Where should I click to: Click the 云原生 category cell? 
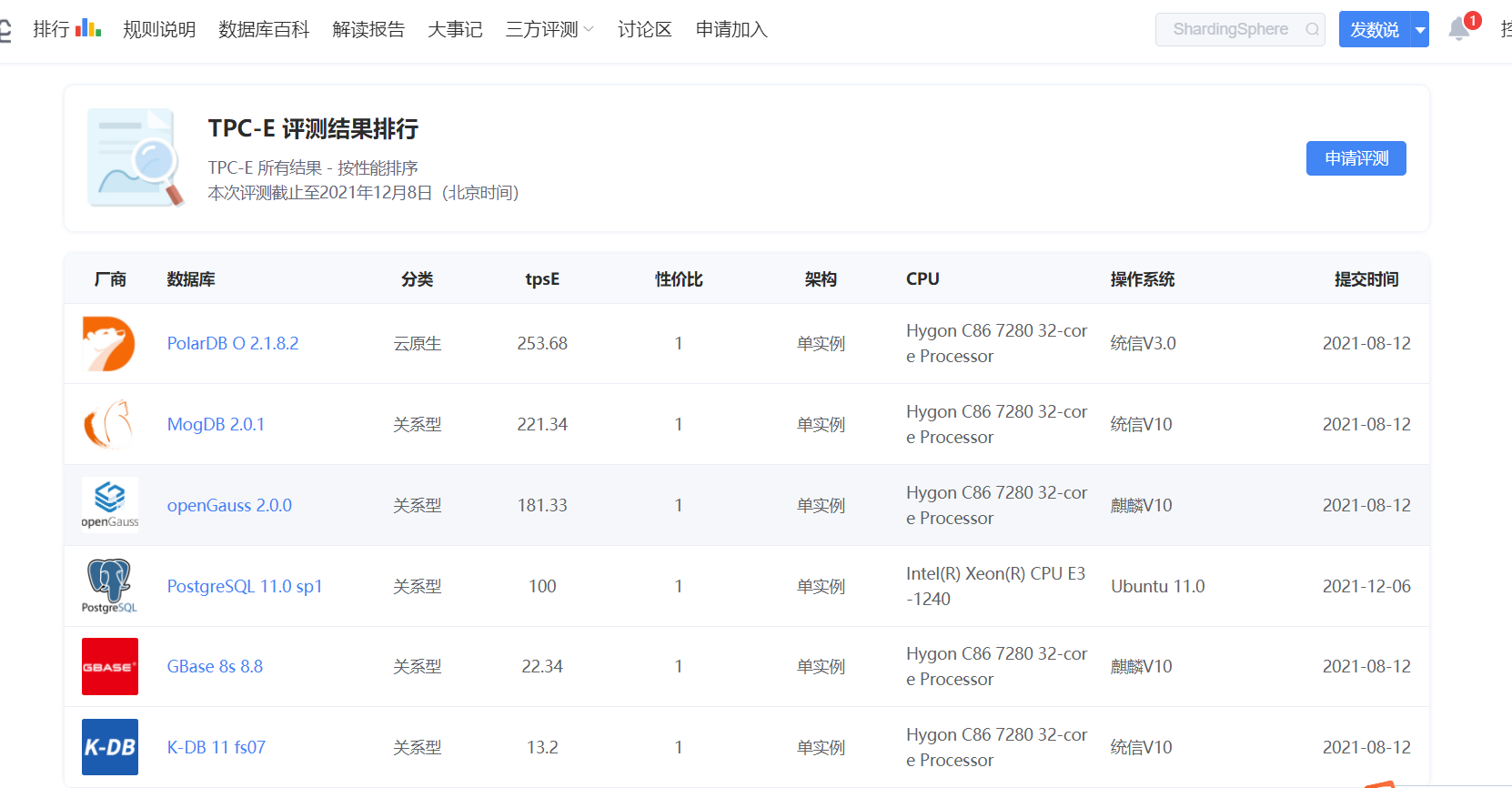pos(417,343)
